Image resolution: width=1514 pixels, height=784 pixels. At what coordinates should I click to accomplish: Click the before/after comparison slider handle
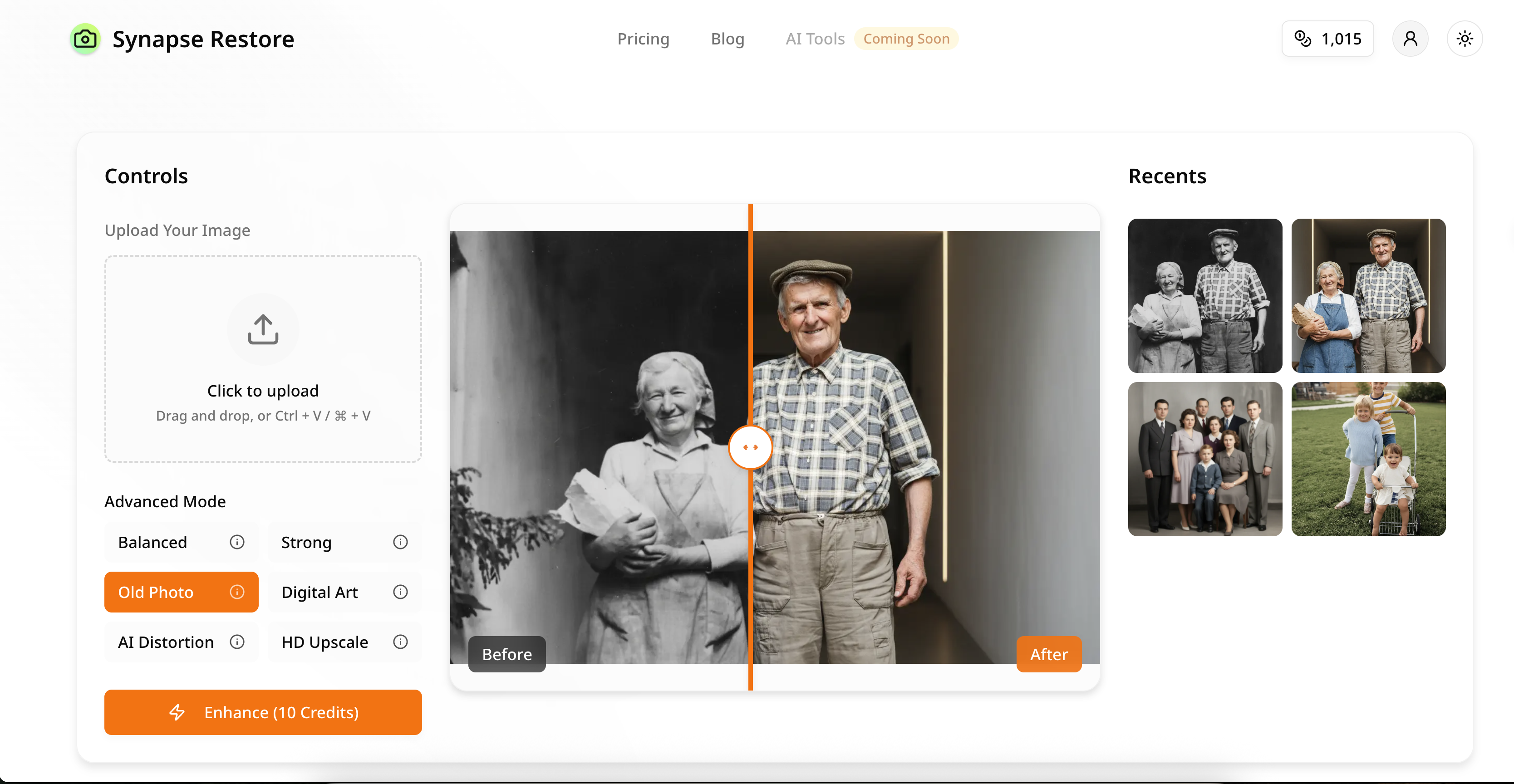pos(750,447)
